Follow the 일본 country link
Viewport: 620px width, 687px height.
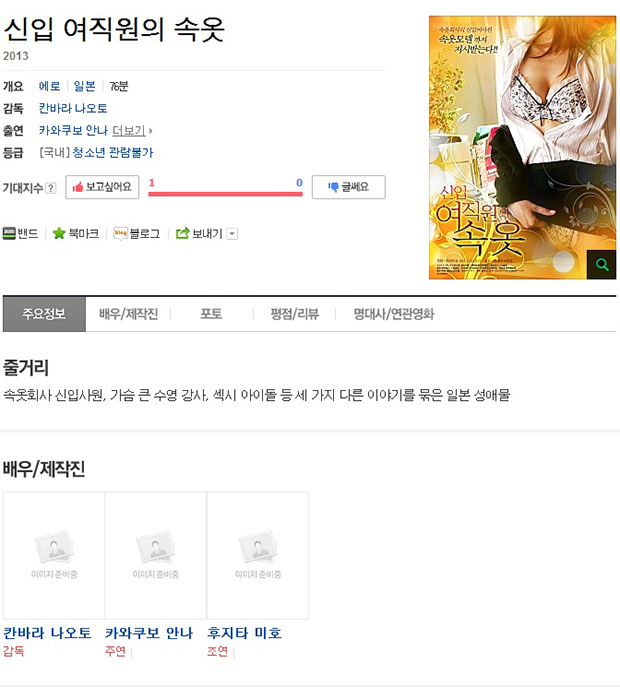point(85,86)
